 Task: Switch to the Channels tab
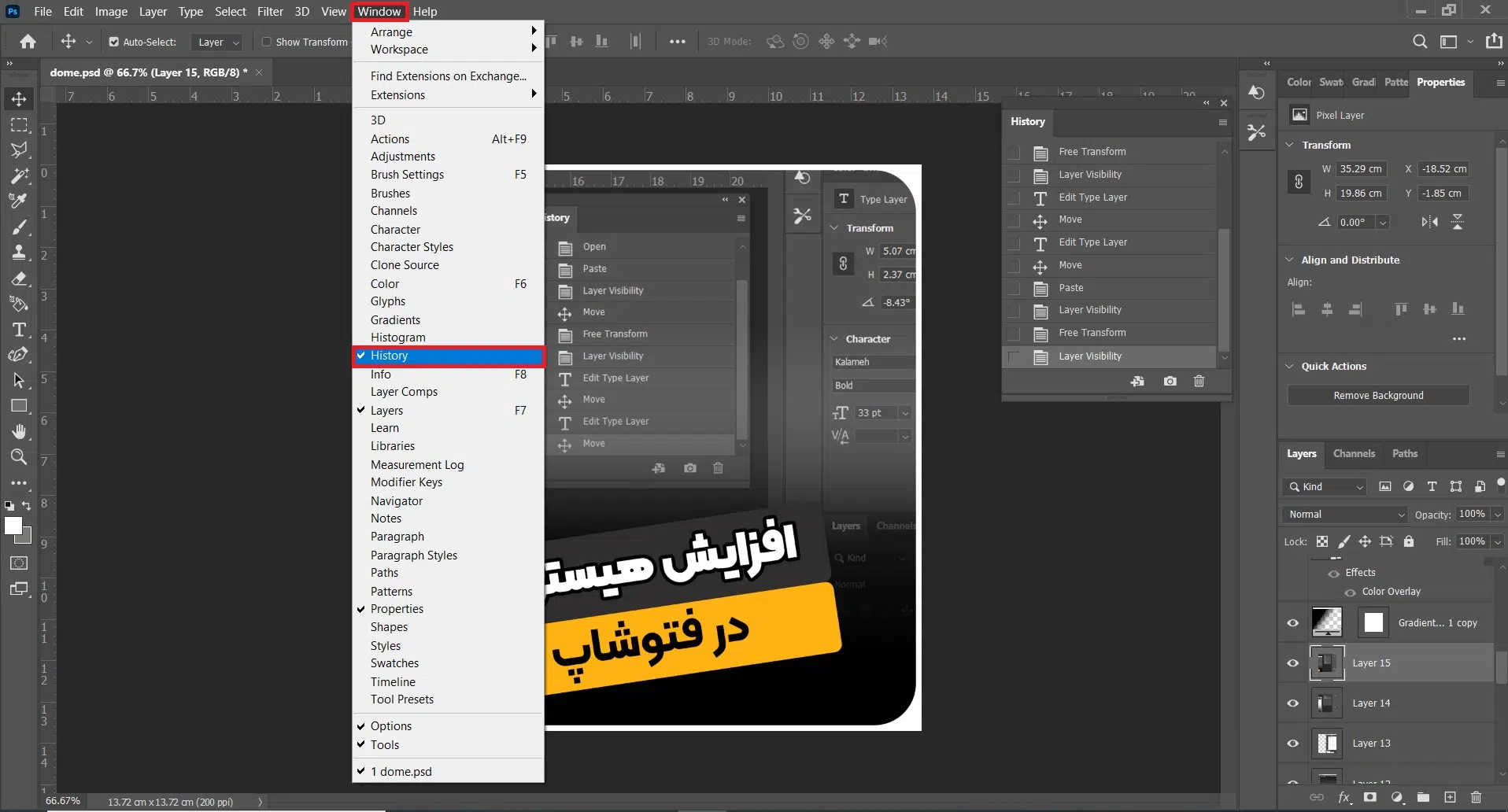click(x=1354, y=454)
